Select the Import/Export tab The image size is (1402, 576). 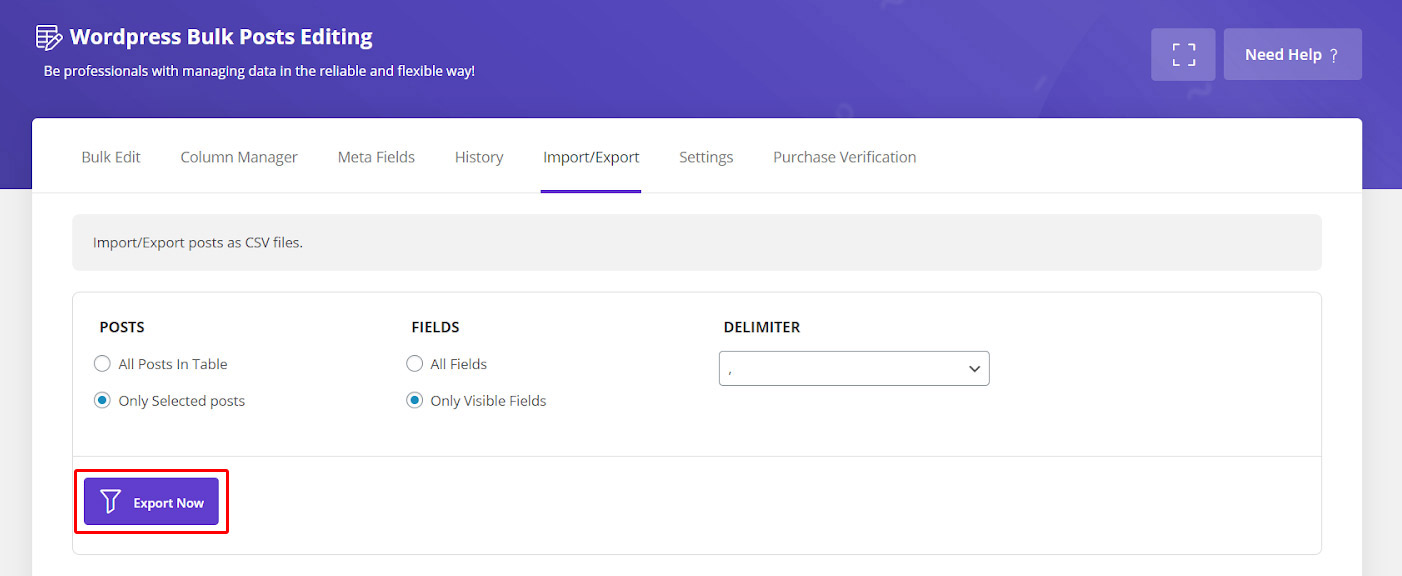[x=591, y=157]
